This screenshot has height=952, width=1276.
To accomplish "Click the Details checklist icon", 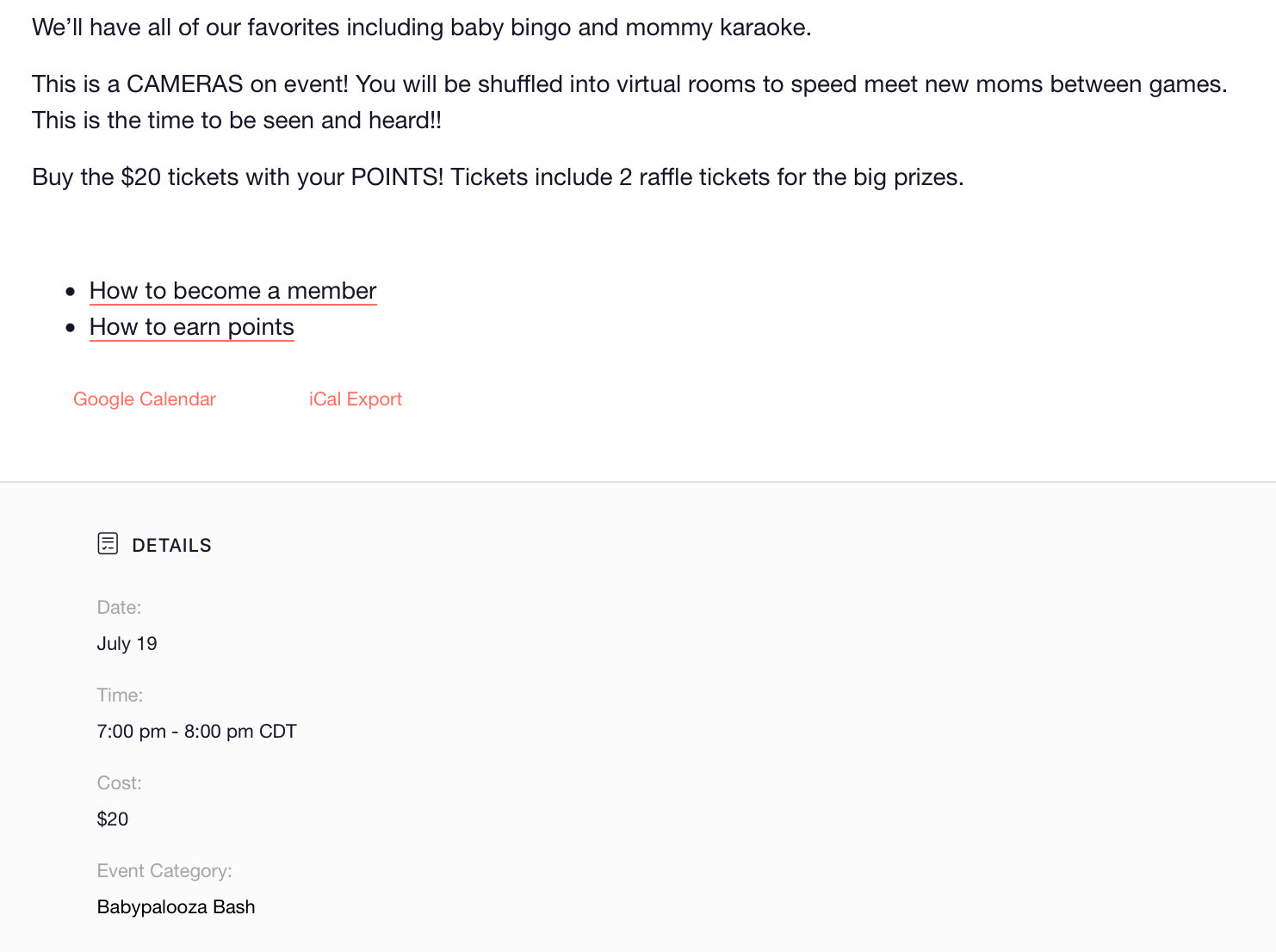I will pyautogui.click(x=108, y=544).
